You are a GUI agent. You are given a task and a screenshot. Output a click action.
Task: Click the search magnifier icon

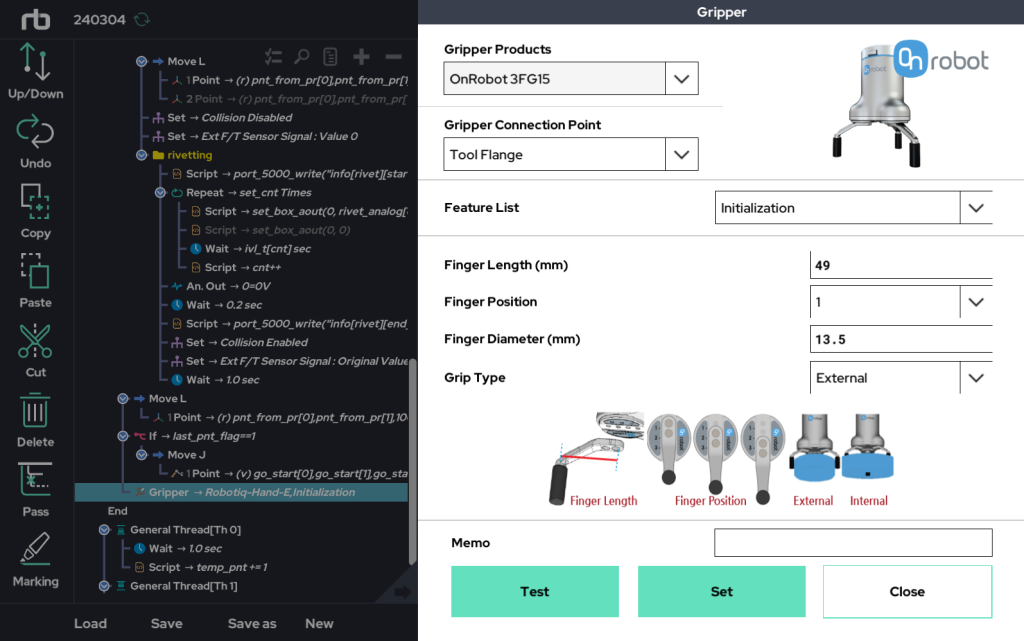pos(301,57)
